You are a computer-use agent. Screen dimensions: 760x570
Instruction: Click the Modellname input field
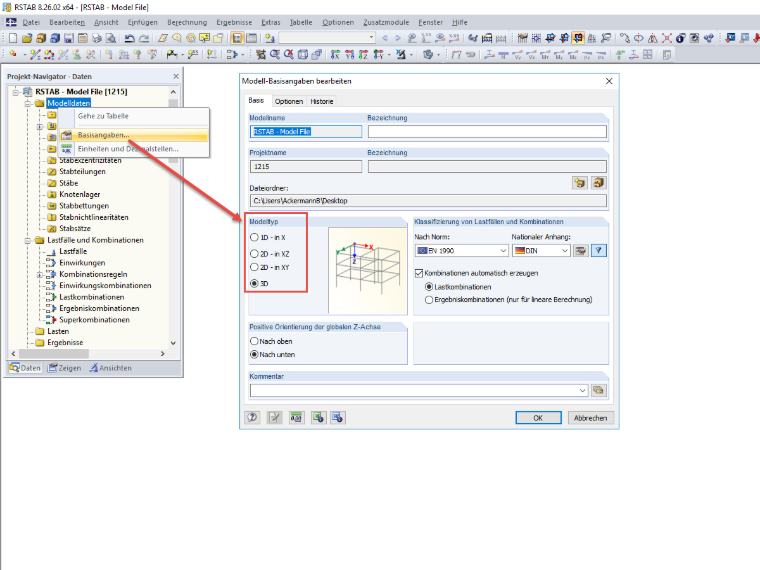[x=306, y=131]
